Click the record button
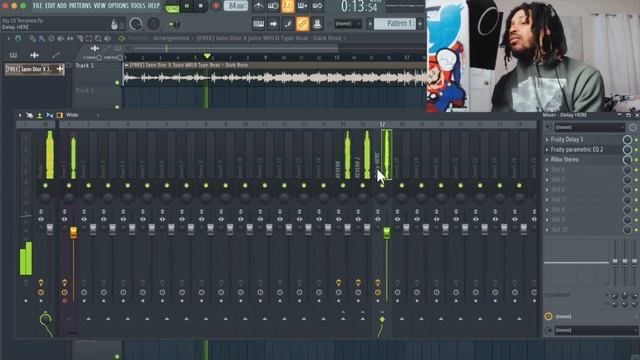The height and width of the screenshot is (360, 640). [216, 6]
